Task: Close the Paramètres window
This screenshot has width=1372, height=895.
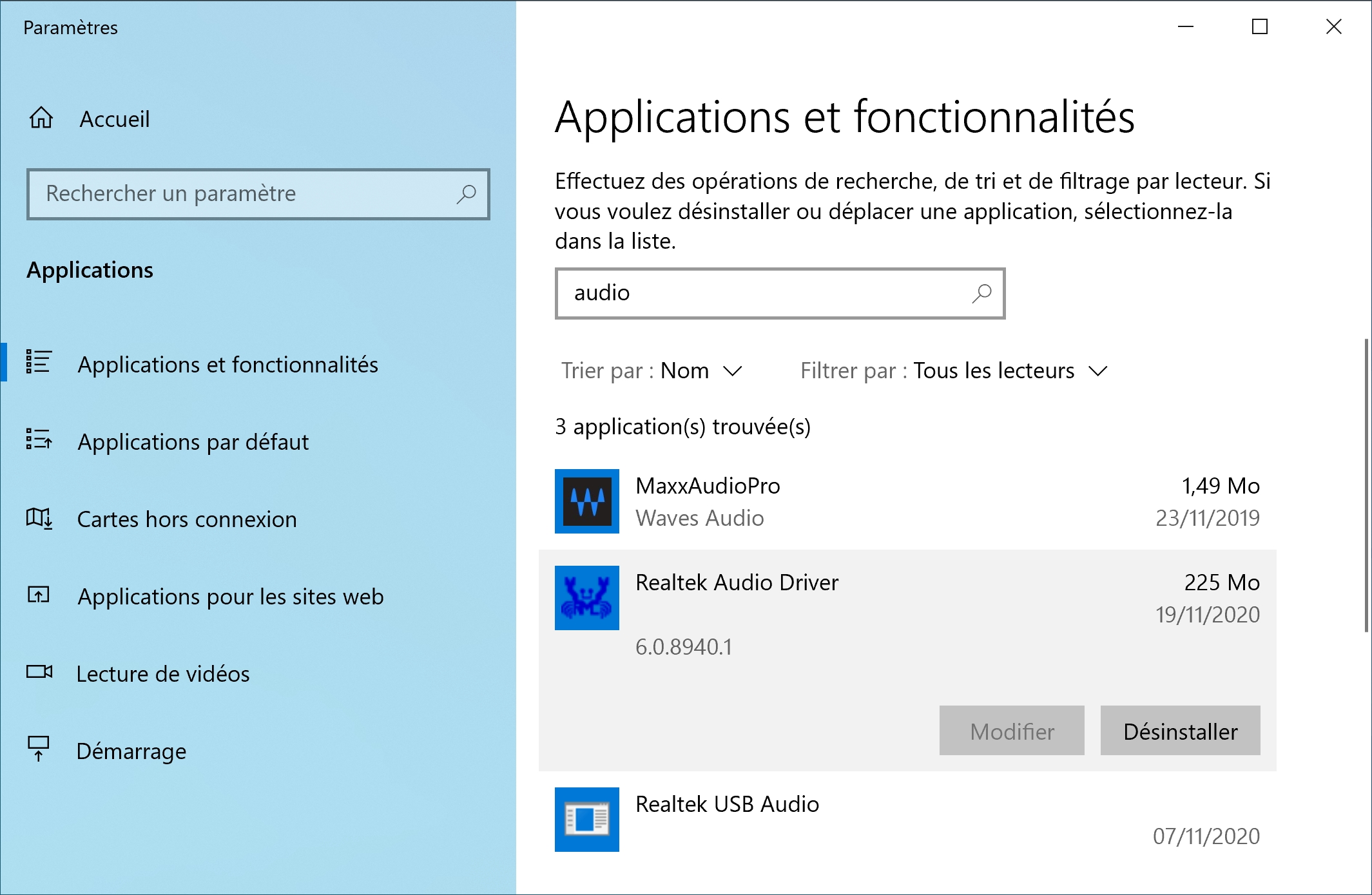Action: [x=1334, y=27]
